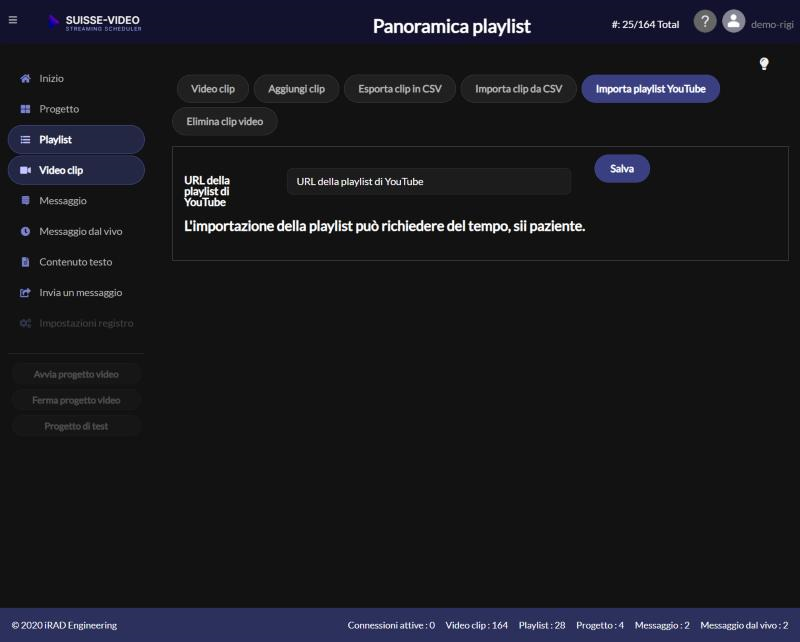
Task: Click the clock icon beside Messaggio dal vivo
Action: (25, 231)
